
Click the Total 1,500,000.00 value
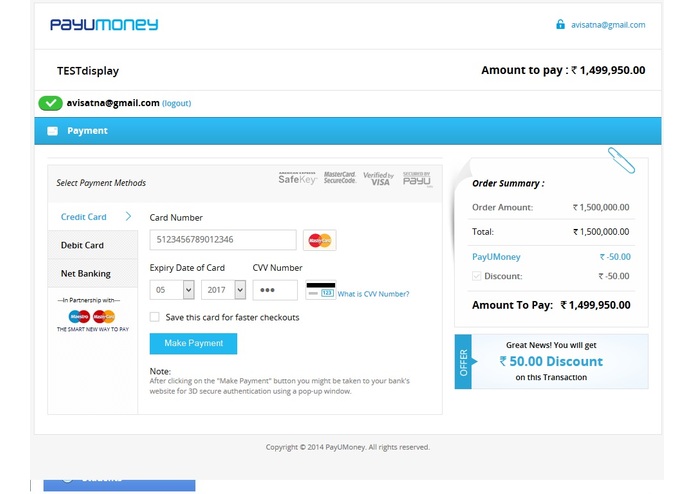coord(601,231)
